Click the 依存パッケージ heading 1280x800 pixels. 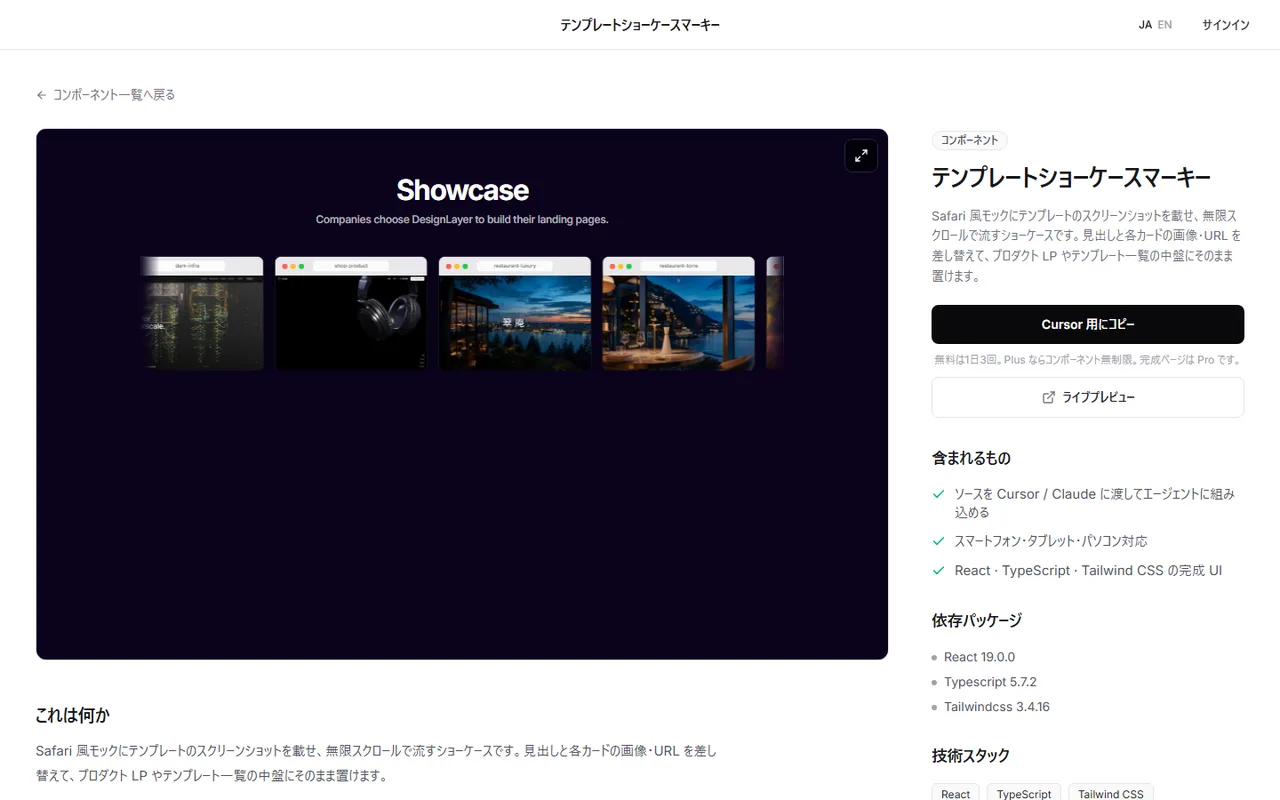tap(977, 620)
